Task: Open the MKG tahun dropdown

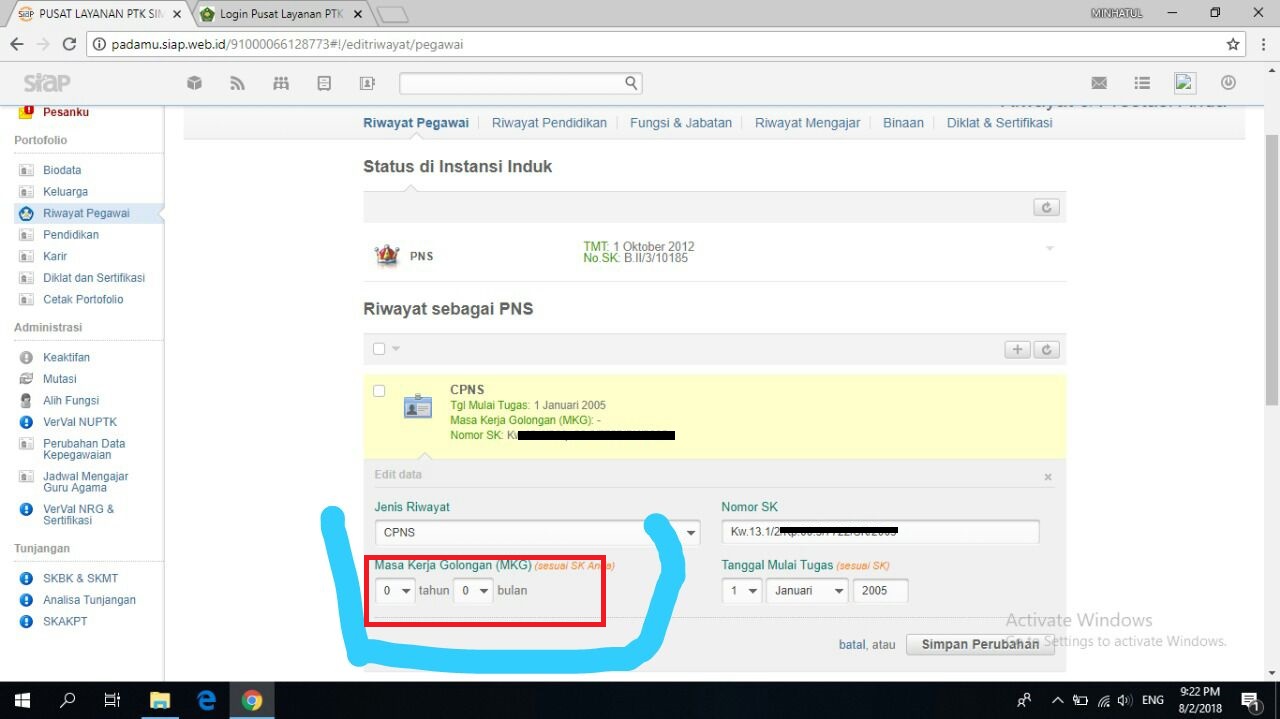Action: pyautogui.click(x=395, y=591)
